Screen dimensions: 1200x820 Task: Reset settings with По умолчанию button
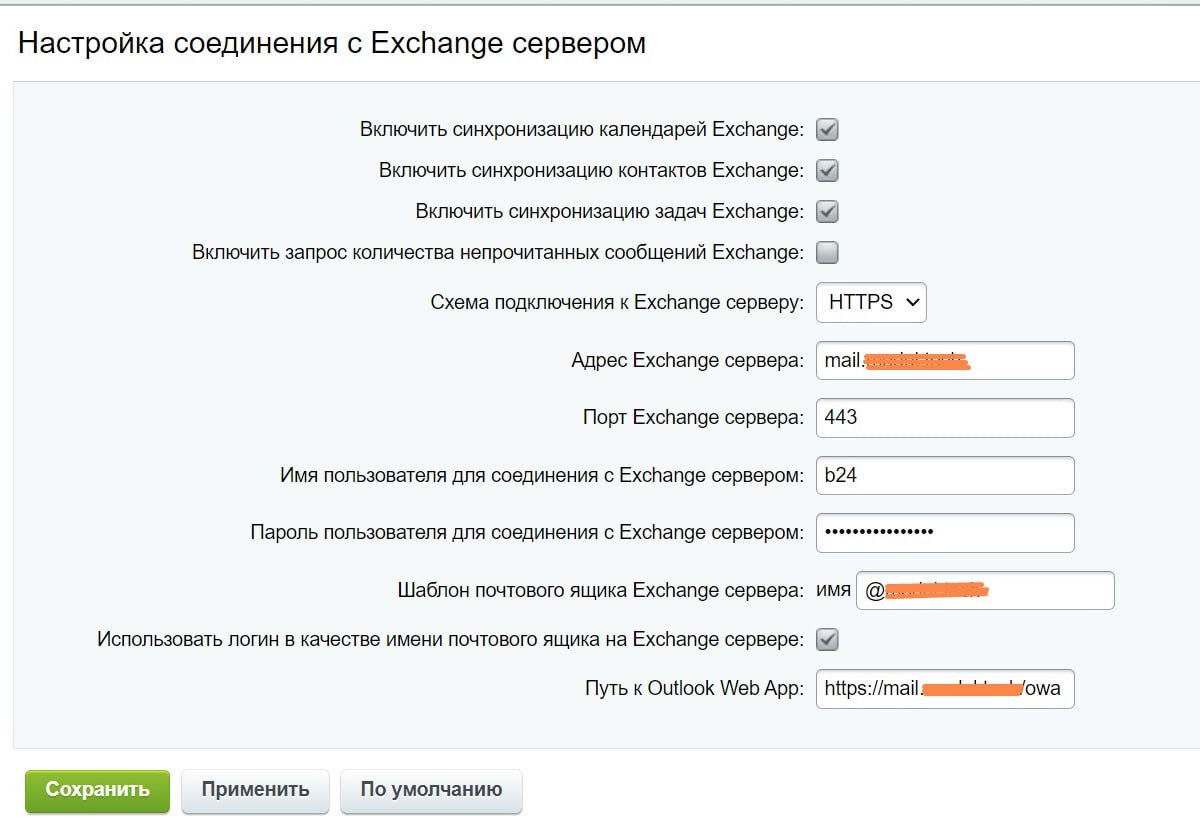[x=431, y=790]
